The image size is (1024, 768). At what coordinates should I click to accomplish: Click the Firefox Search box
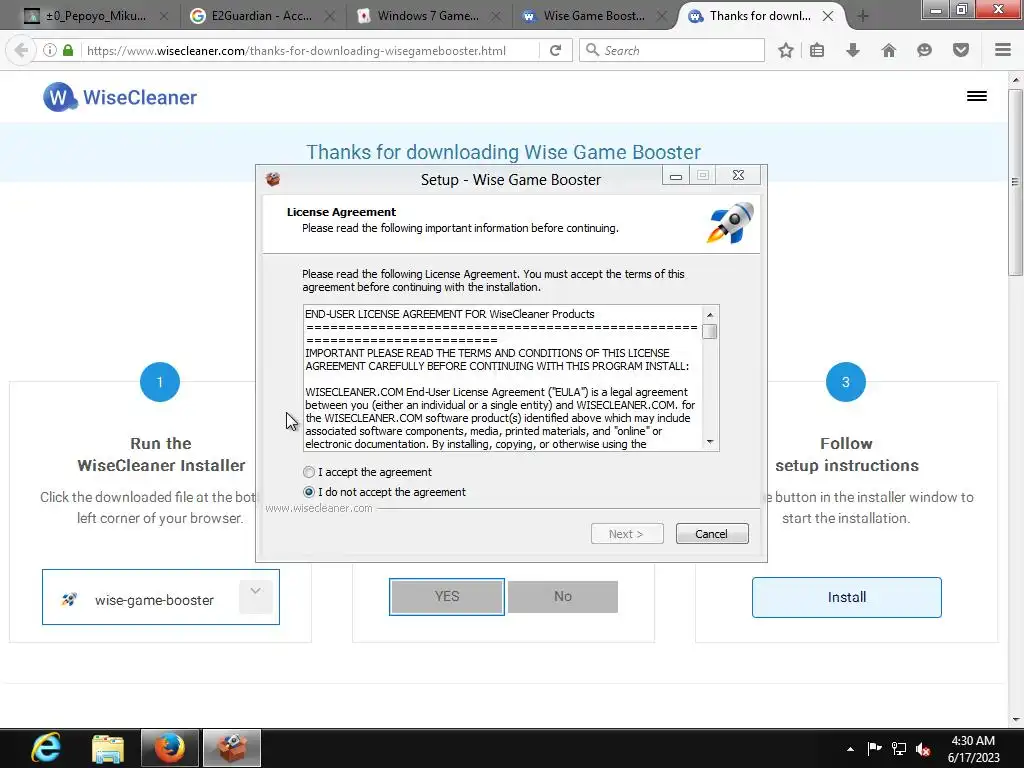pos(672,50)
